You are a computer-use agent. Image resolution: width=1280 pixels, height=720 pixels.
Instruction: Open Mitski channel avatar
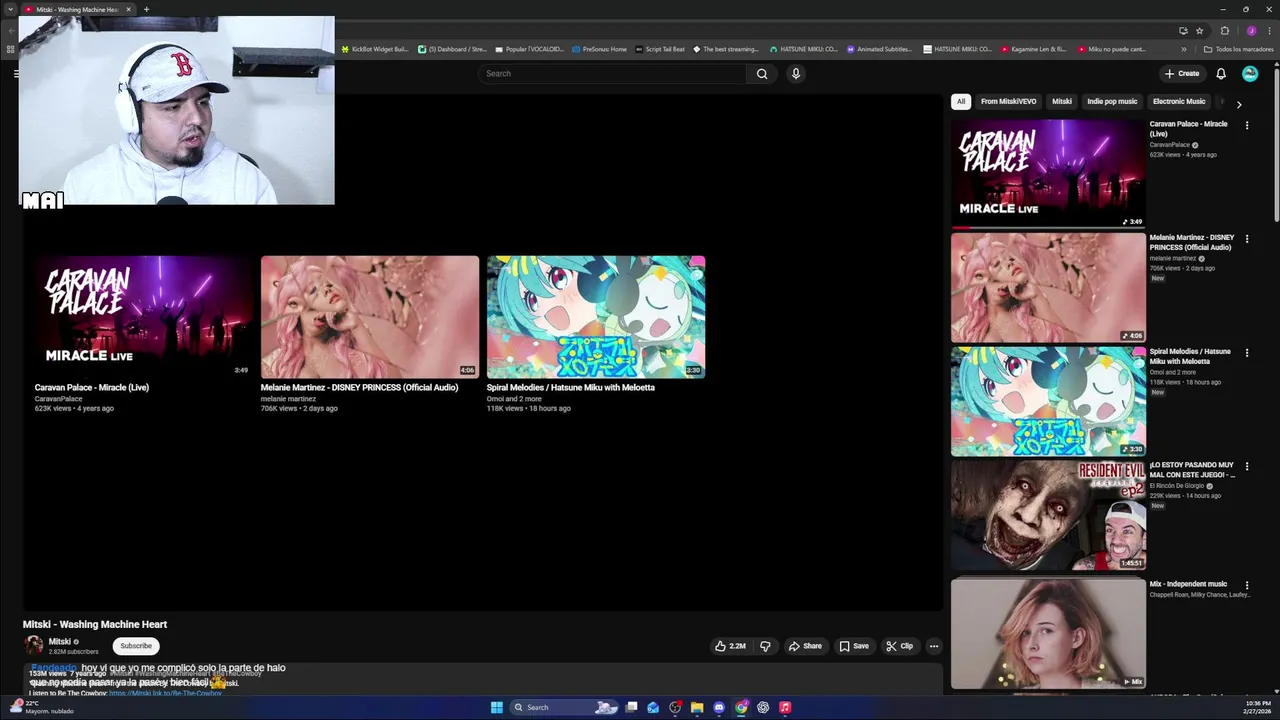[x=34, y=646]
